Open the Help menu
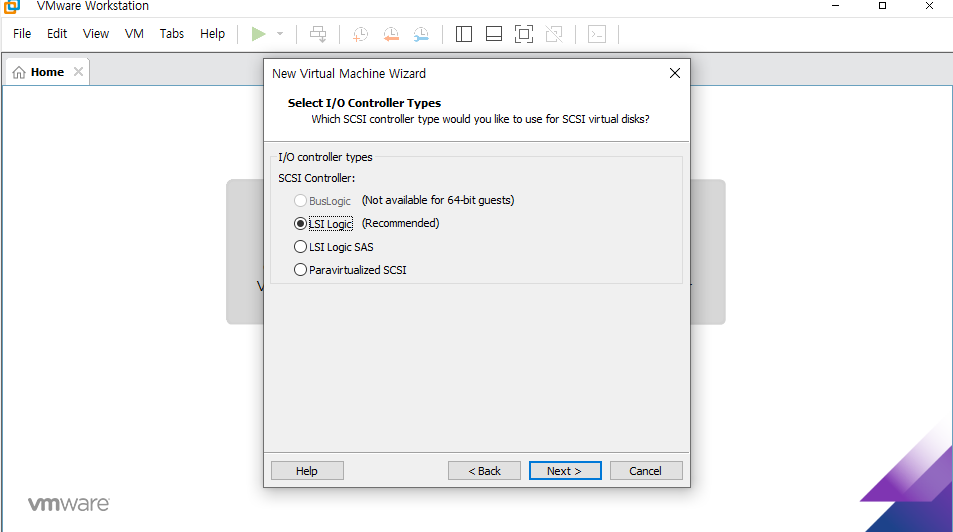This screenshot has width=953, height=532. pyautogui.click(x=213, y=33)
